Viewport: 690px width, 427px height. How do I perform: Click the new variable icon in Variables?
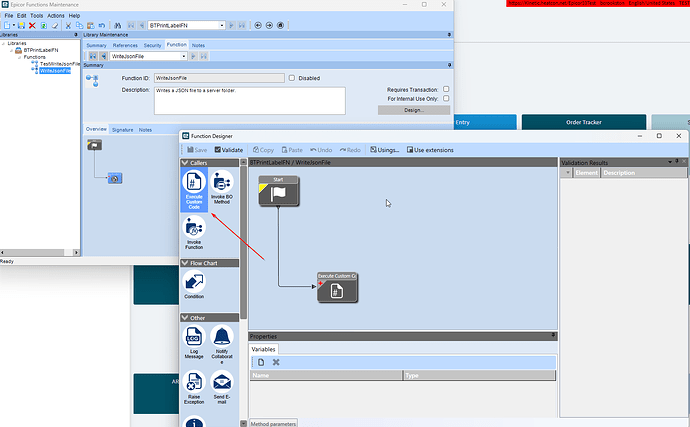(x=261, y=362)
